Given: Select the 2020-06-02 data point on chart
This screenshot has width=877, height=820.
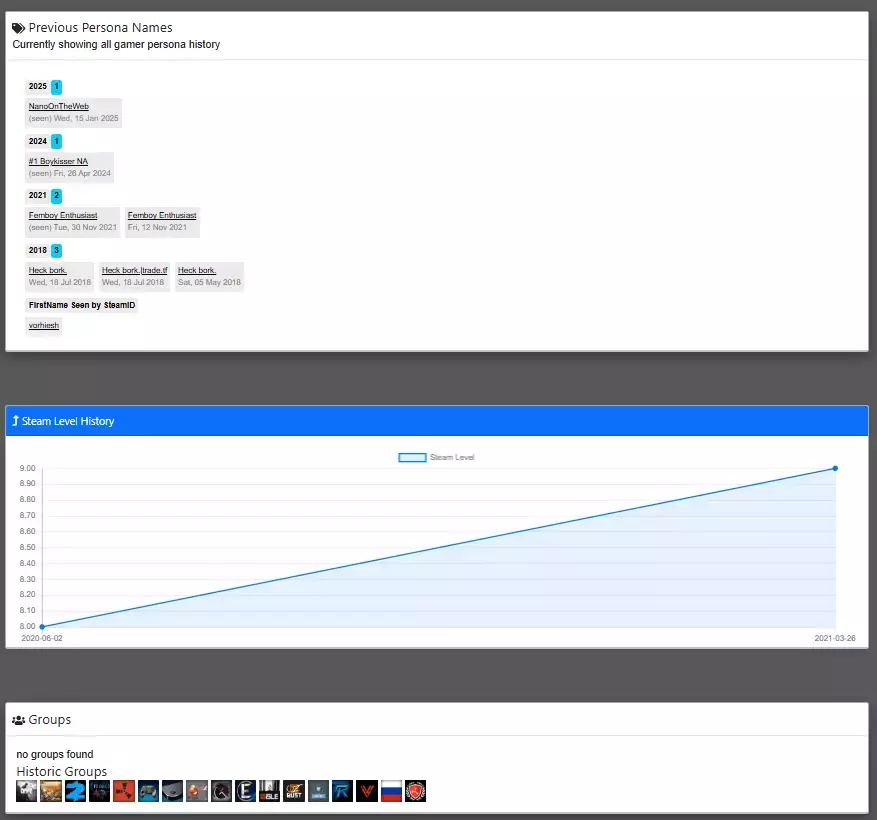Looking at the screenshot, I should tap(41, 627).
